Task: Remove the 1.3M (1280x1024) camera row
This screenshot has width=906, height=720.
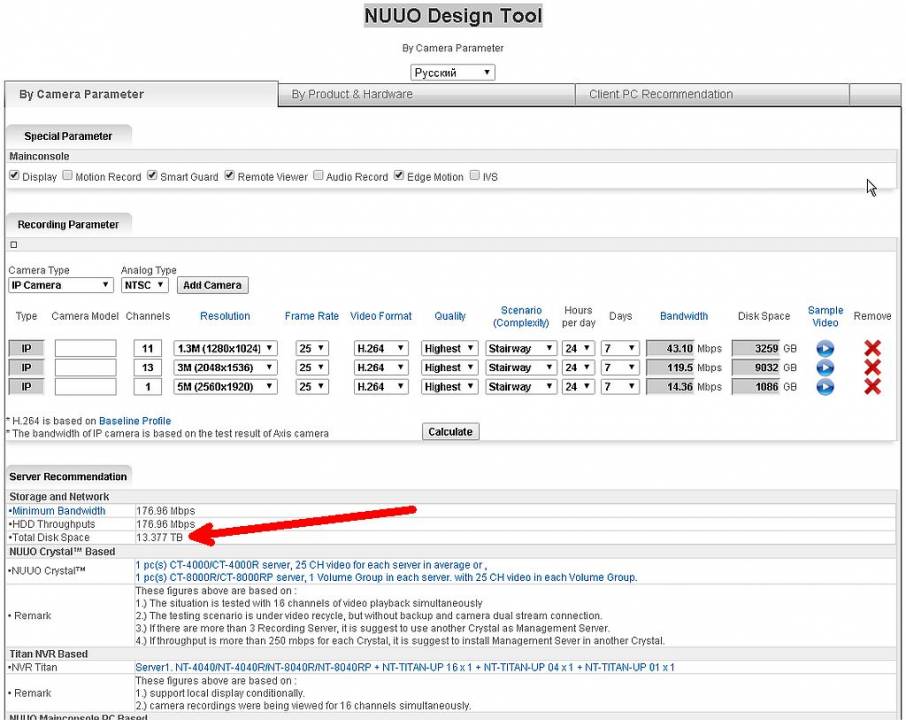Action: point(872,348)
